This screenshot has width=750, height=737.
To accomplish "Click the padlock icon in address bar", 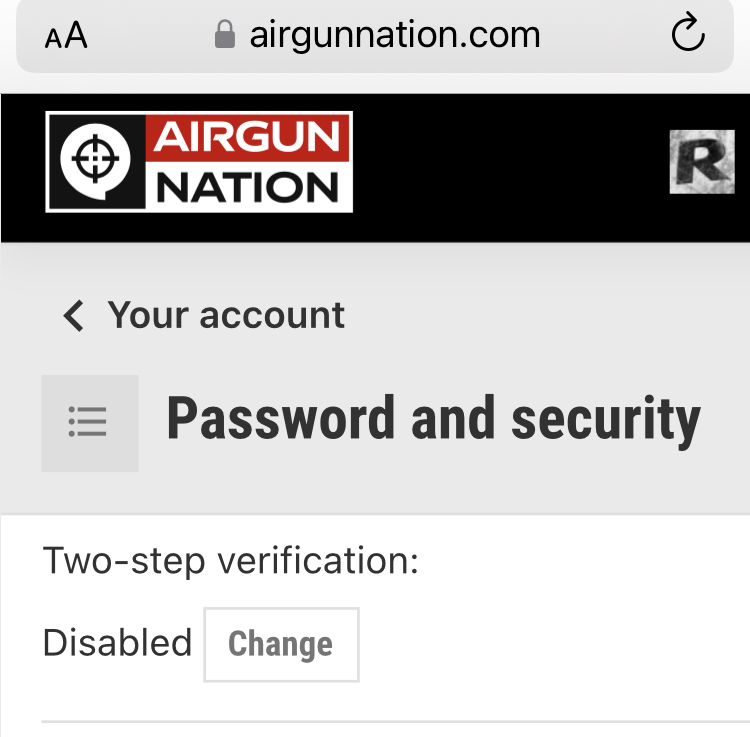I will point(224,34).
